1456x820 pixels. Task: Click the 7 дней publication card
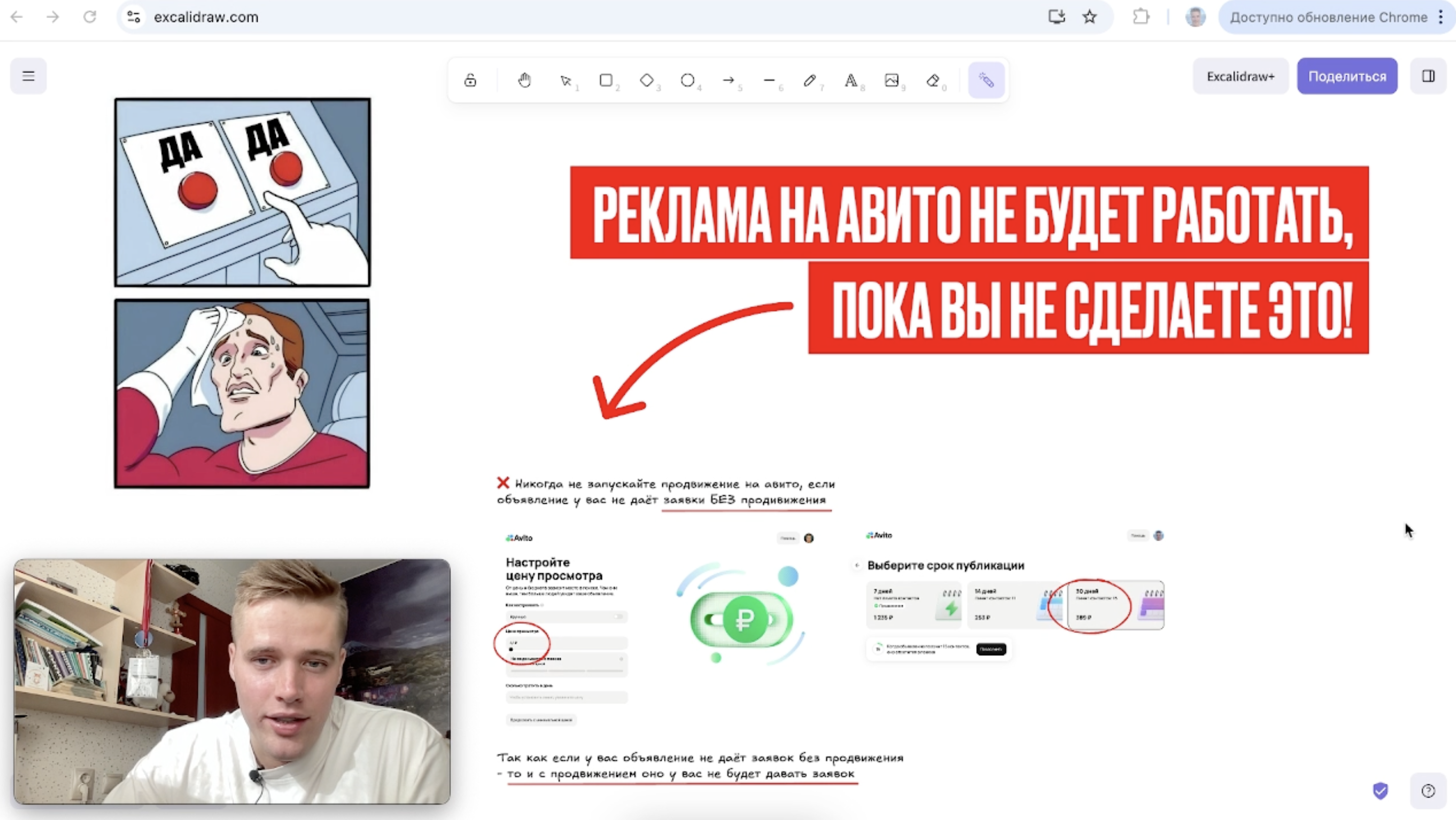click(914, 605)
